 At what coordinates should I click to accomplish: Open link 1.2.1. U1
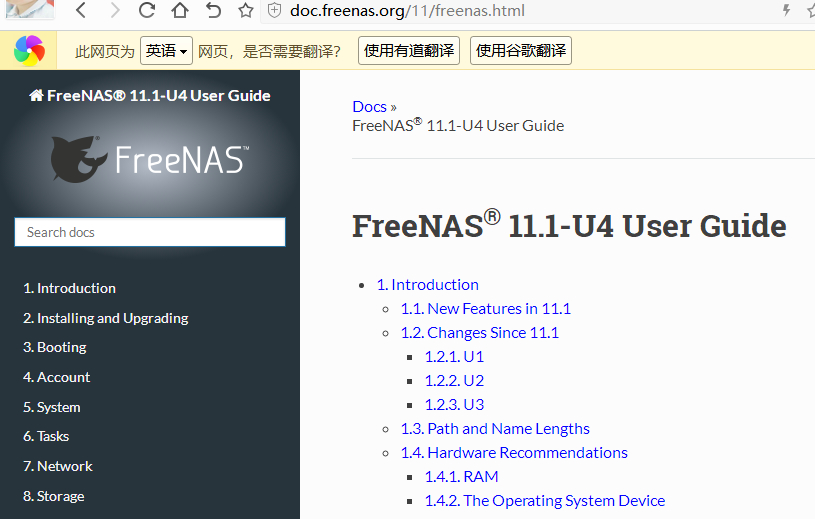(x=454, y=357)
